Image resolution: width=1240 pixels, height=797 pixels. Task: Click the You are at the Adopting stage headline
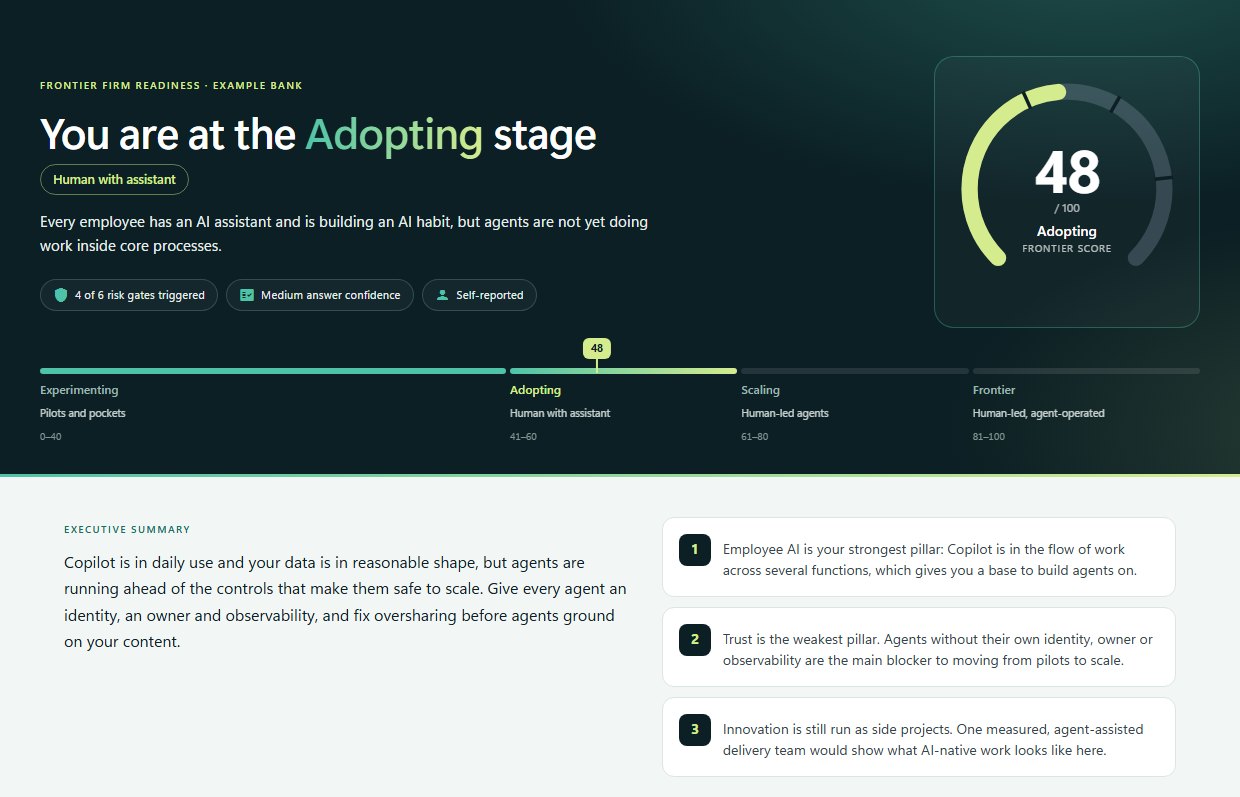pyautogui.click(x=318, y=135)
